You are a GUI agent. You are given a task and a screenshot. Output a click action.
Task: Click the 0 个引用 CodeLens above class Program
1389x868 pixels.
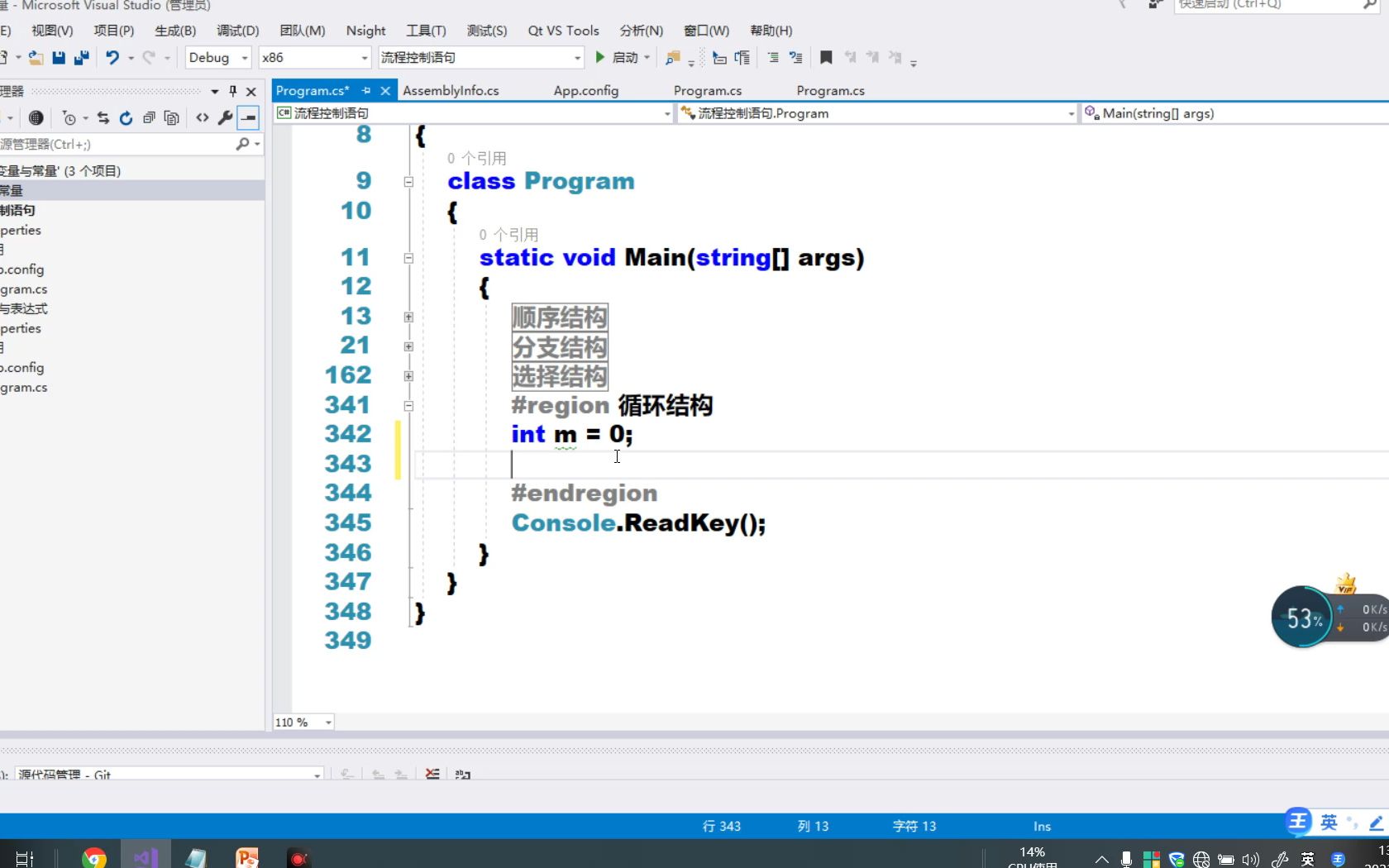pos(477,158)
